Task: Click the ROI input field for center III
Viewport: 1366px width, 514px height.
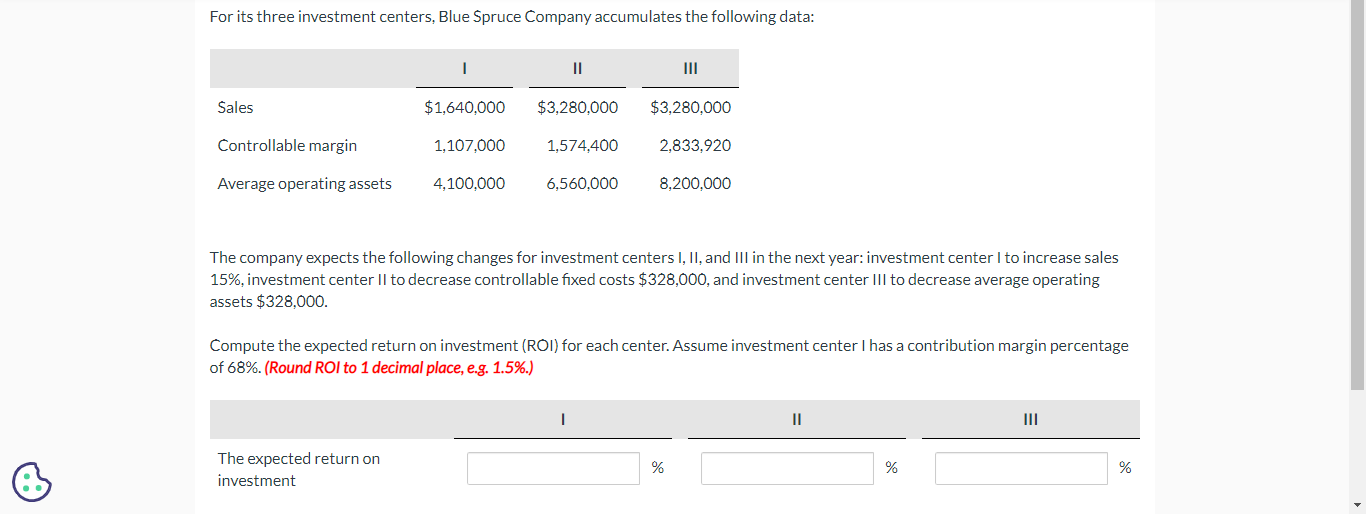Action: click(1021, 469)
